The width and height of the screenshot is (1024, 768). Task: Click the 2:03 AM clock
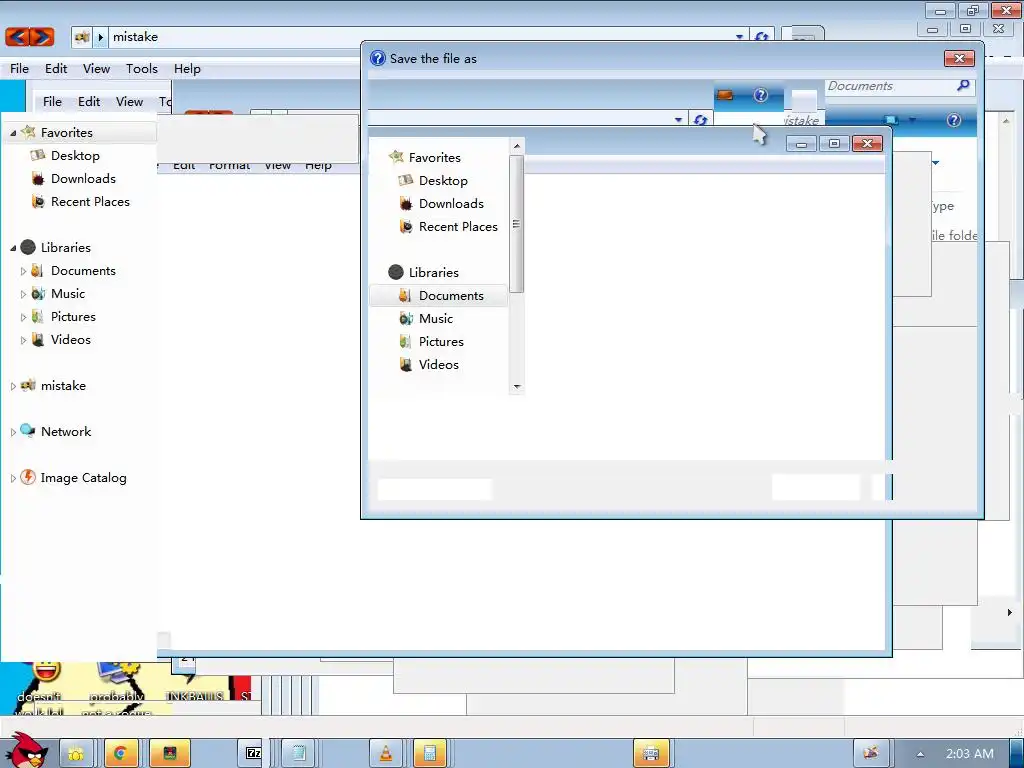(970, 754)
